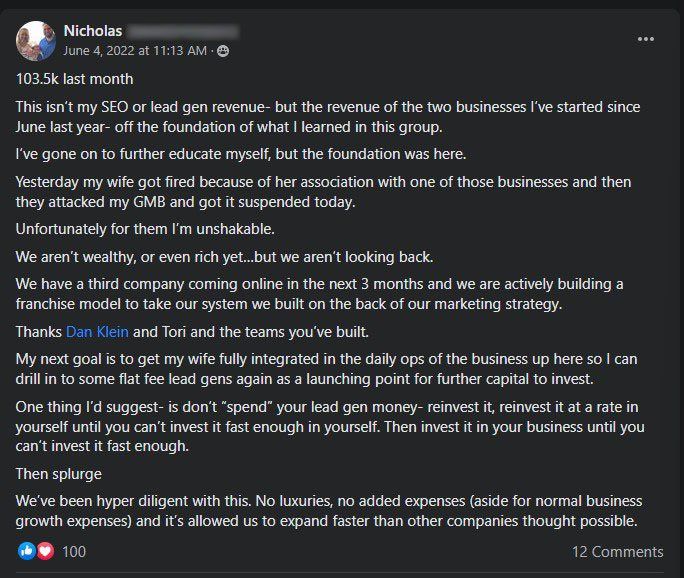Click the 'We have a third company' paragraph
Screen dimensions: 684x578
point(319,294)
